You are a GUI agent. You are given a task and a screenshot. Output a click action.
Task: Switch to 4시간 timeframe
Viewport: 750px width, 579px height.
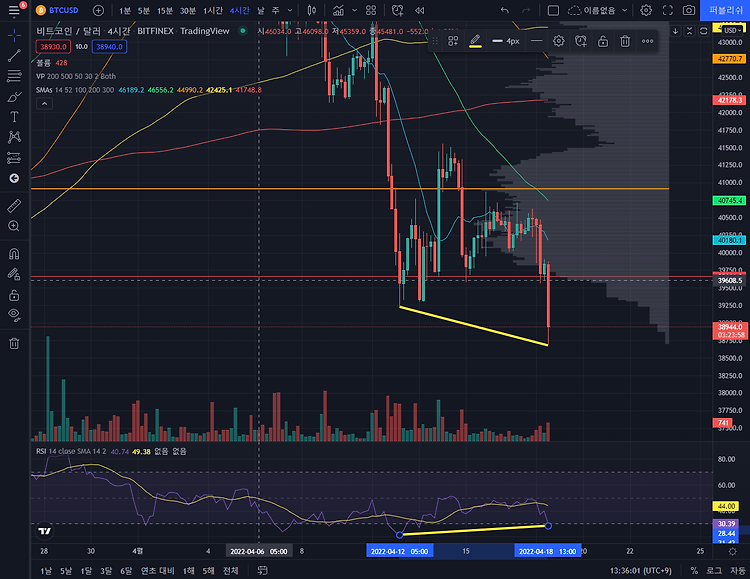point(239,10)
